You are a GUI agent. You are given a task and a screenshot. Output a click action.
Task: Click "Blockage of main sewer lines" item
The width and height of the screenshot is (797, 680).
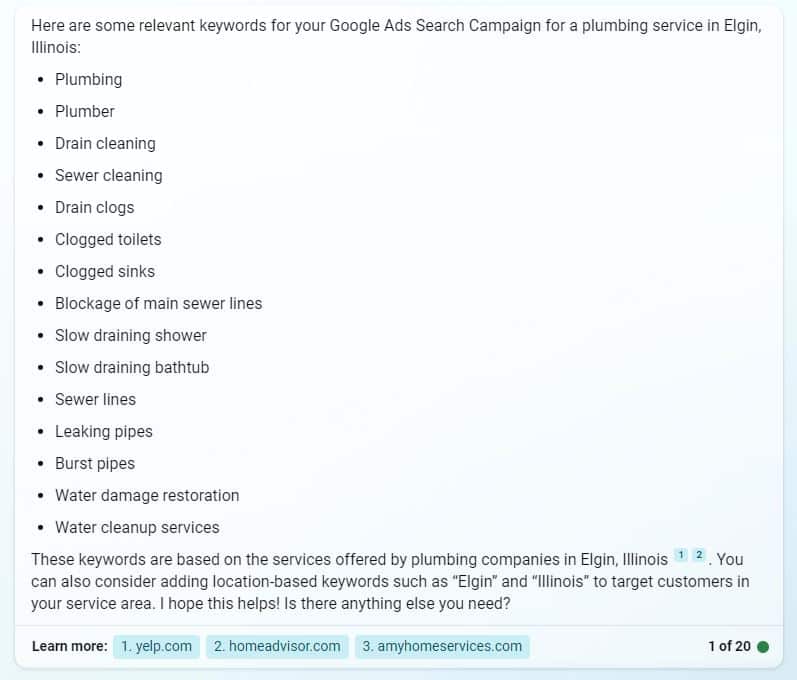(x=158, y=303)
